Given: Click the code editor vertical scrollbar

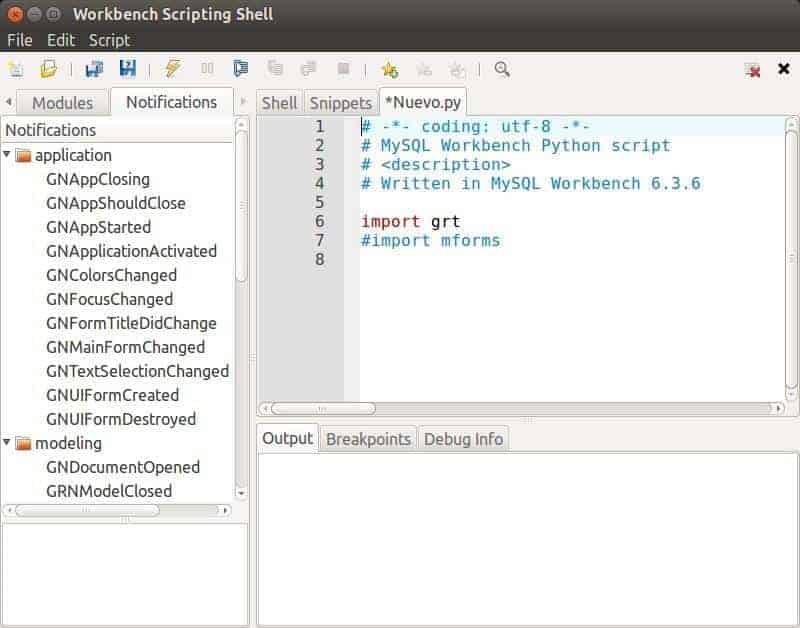Looking at the screenshot, I should click(791, 259).
